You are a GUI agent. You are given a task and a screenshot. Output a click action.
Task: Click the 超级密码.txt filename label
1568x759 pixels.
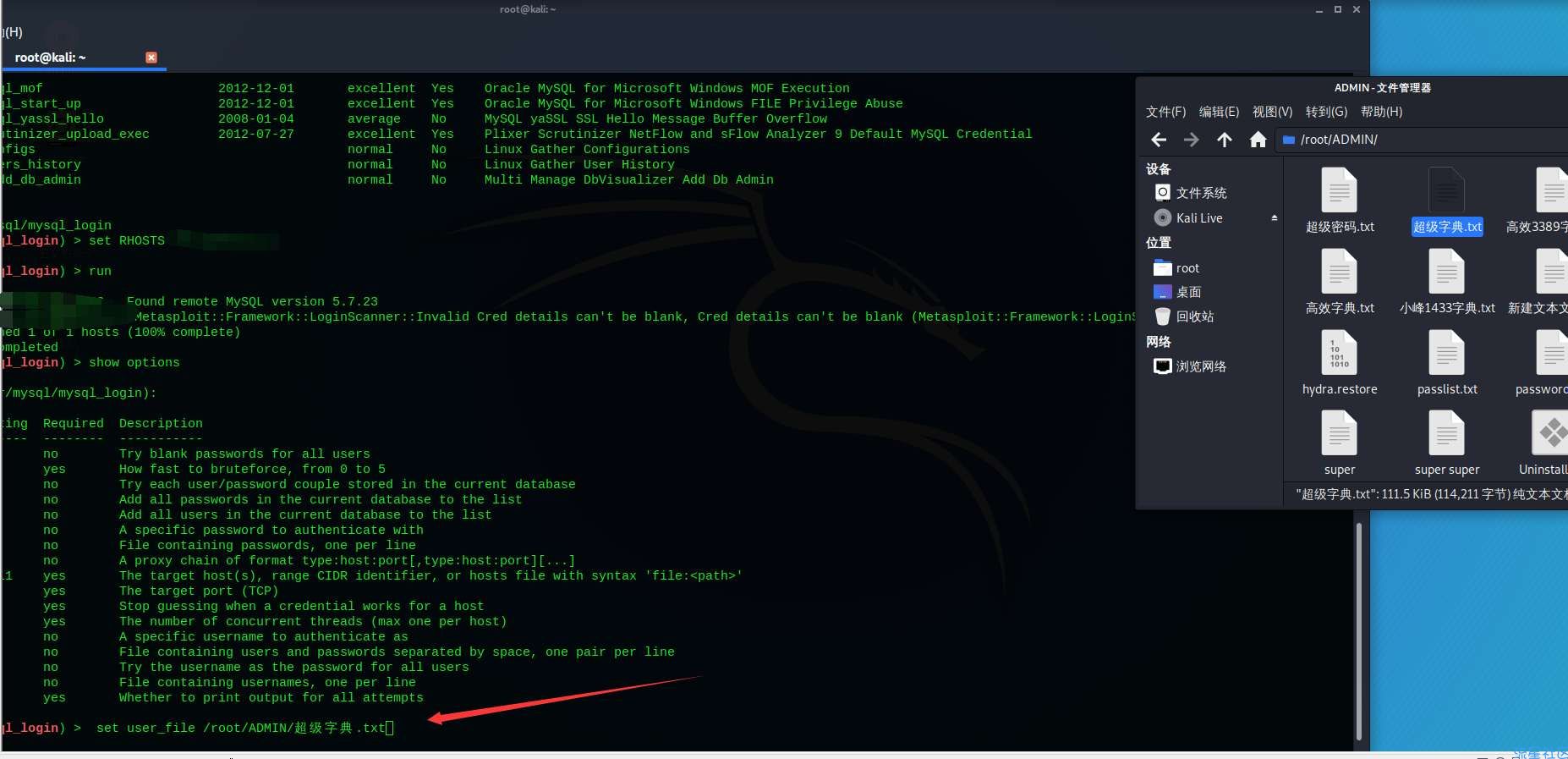click(x=1340, y=227)
